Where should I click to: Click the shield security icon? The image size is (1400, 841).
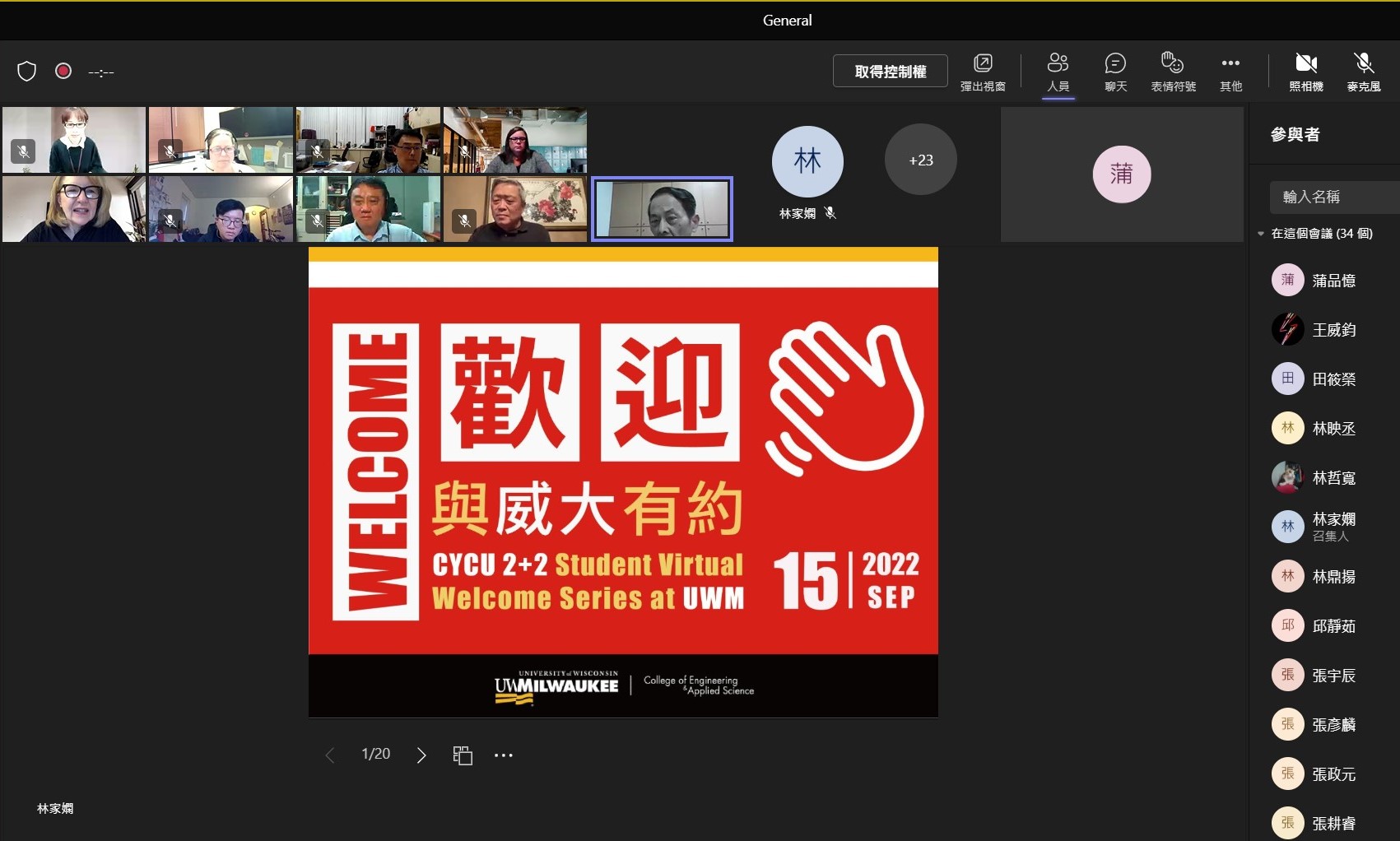coord(27,72)
